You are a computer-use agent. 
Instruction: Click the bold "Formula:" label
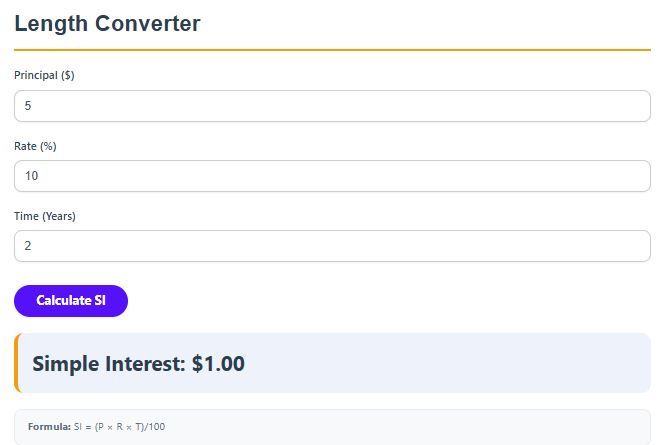[x=49, y=427]
